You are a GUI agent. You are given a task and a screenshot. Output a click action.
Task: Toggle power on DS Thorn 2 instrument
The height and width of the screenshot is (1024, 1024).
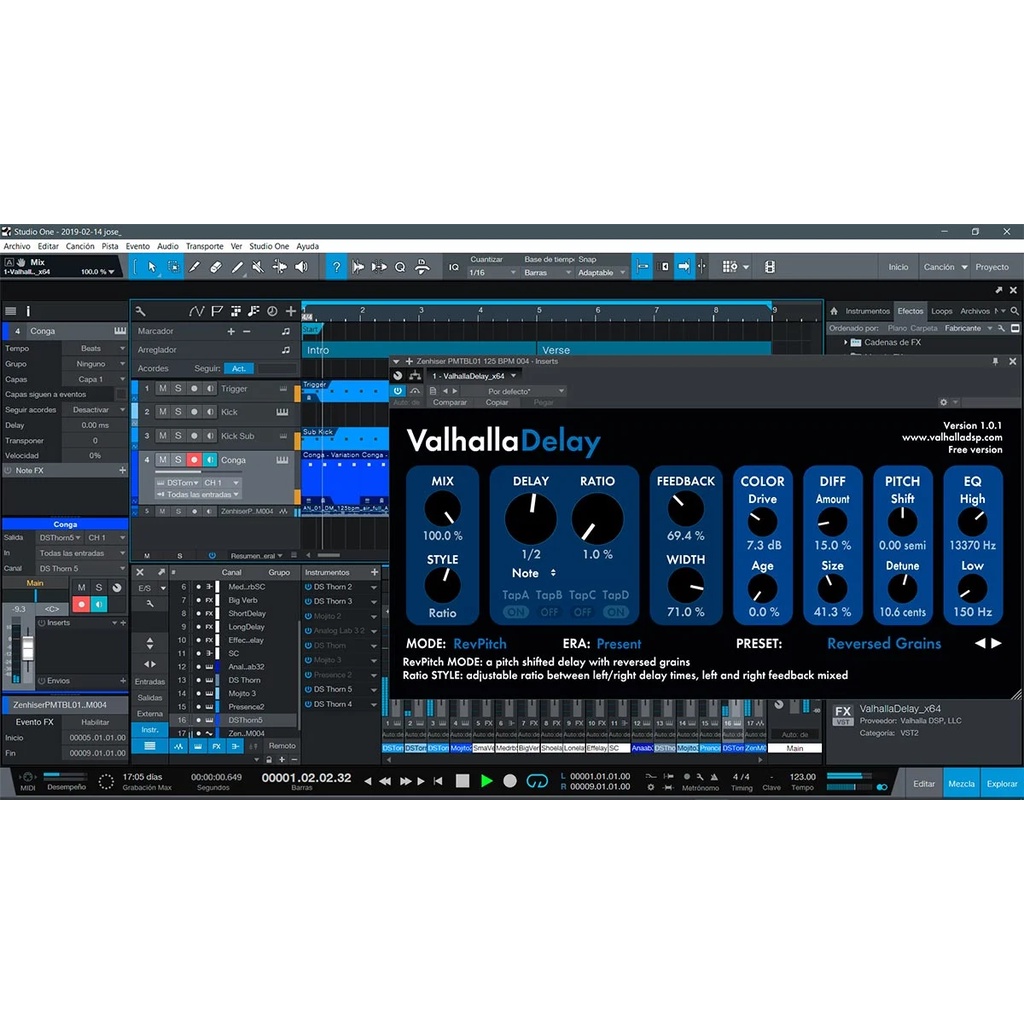point(308,586)
